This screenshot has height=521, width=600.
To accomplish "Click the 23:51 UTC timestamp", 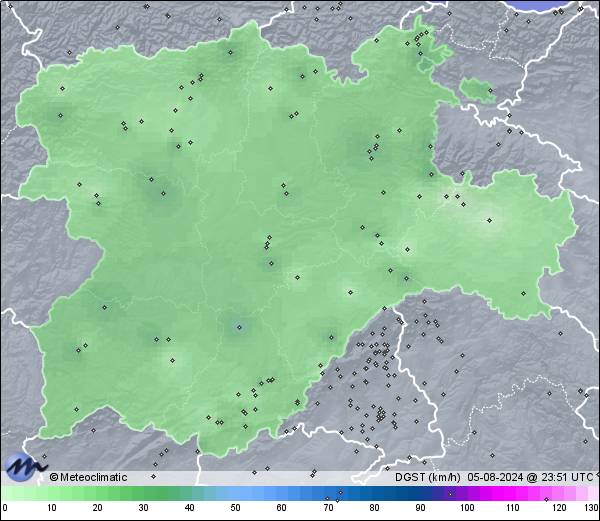I will click(569, 477).
